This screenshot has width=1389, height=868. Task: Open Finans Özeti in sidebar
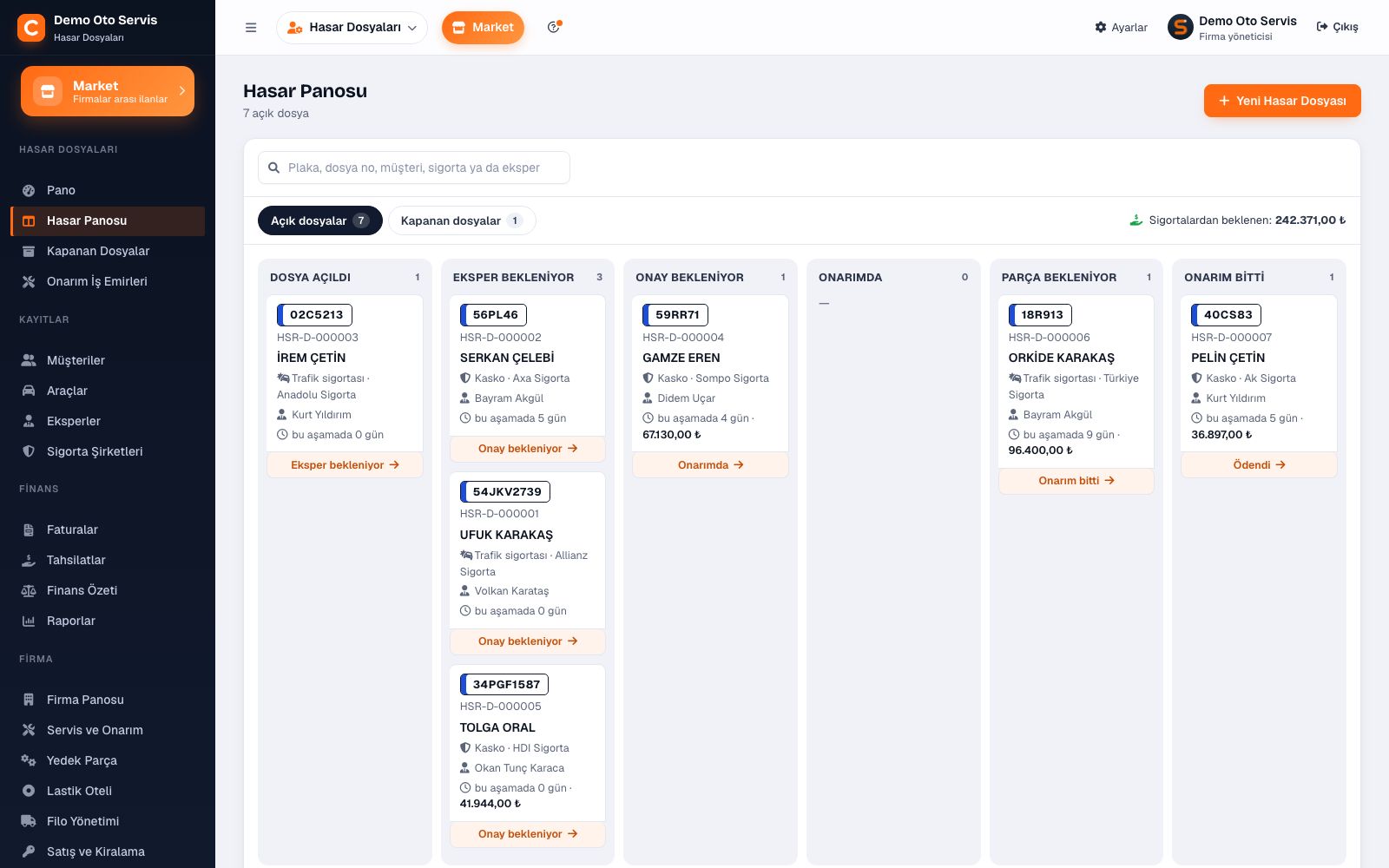click(108, 590)
